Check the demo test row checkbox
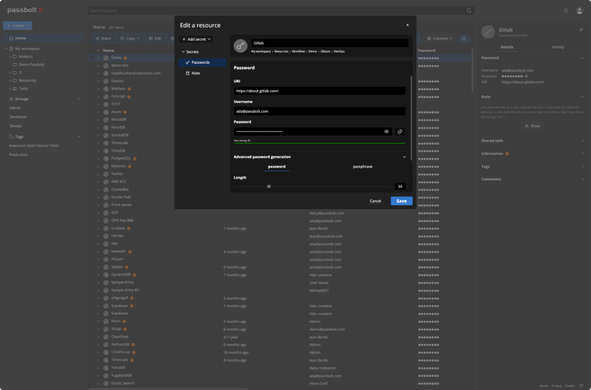The width and height of the screenshot is (591, 390). tap(92, 66)
